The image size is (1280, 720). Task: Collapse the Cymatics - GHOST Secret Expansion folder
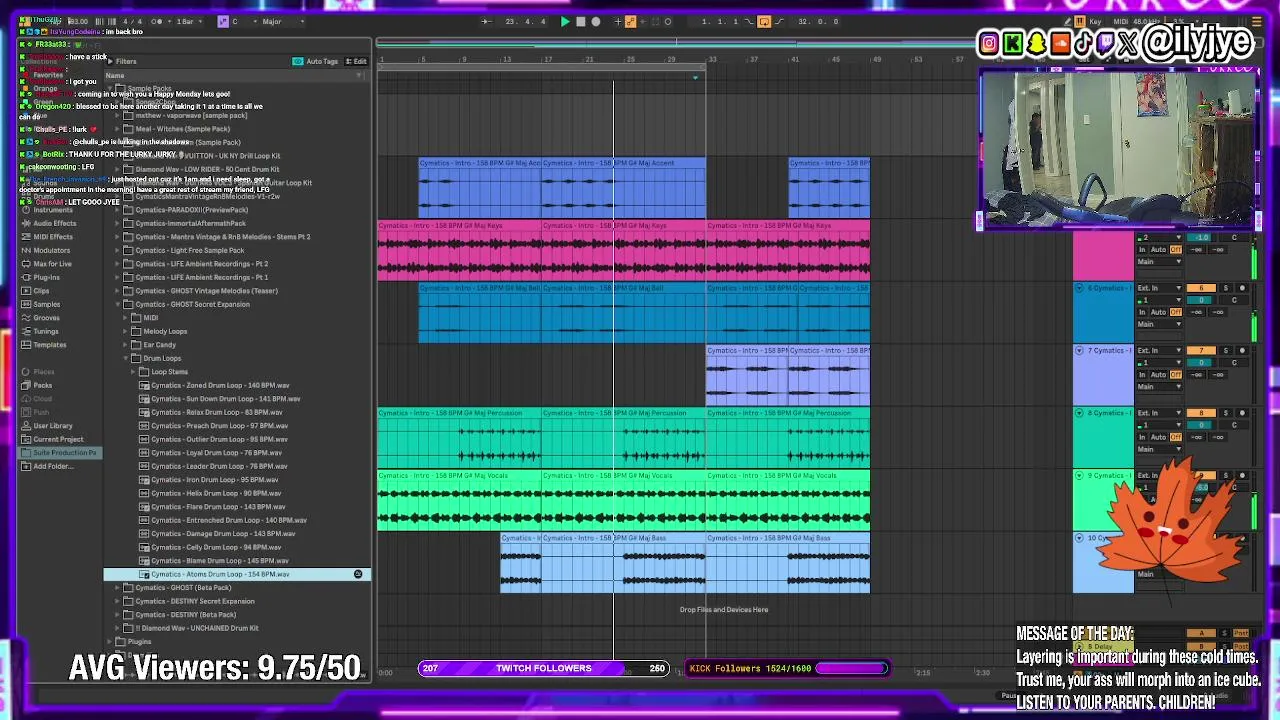point(117,304)
